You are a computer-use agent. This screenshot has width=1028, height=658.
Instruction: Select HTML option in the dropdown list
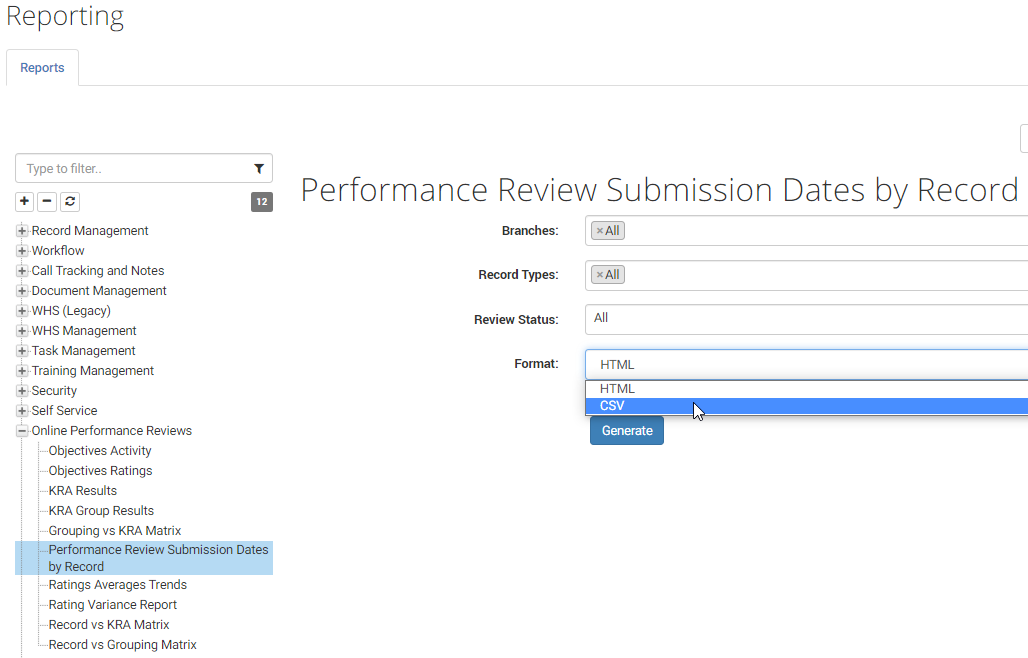click(806, 389)
